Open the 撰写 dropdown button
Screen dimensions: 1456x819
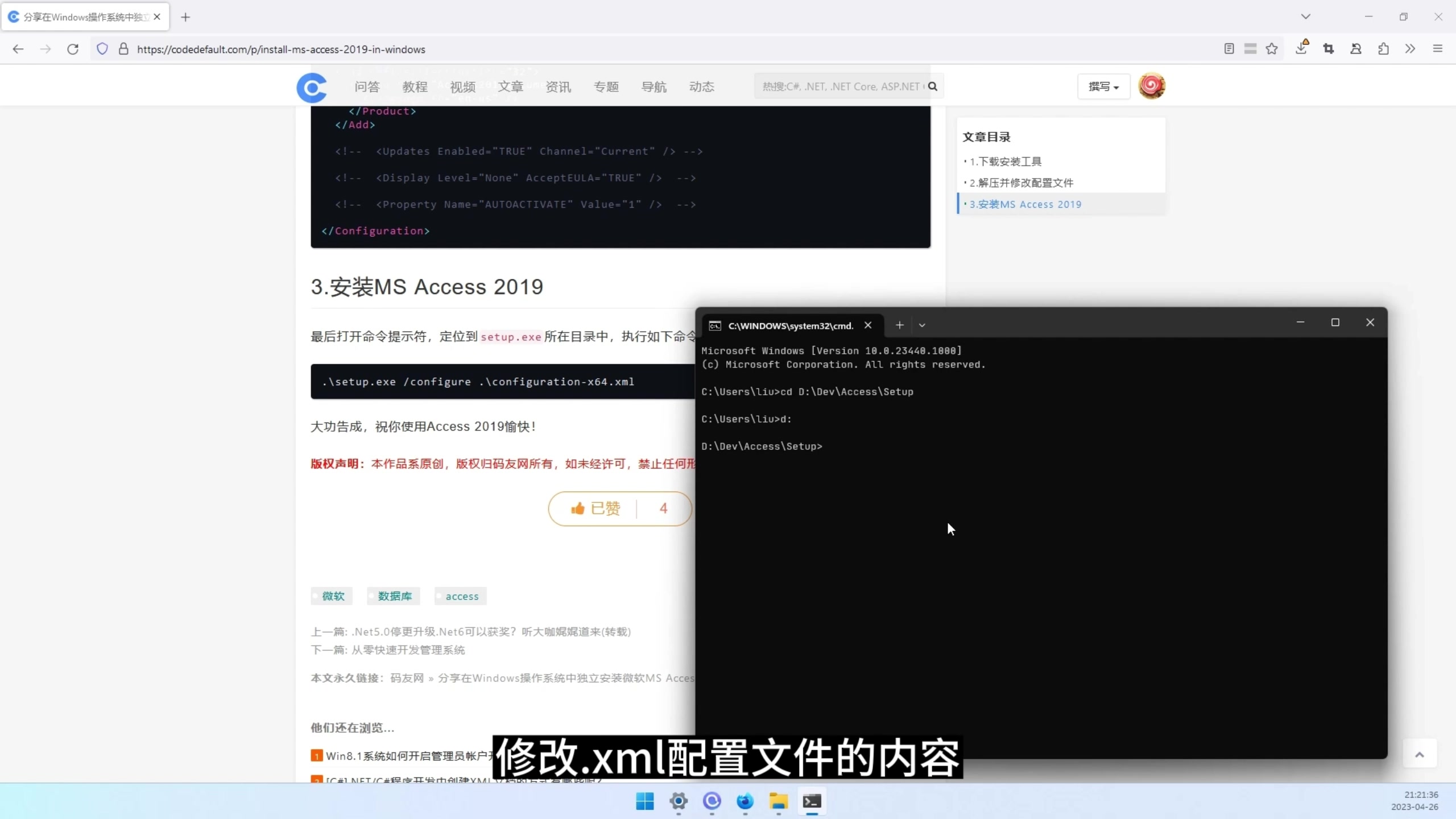(1103, 86)
